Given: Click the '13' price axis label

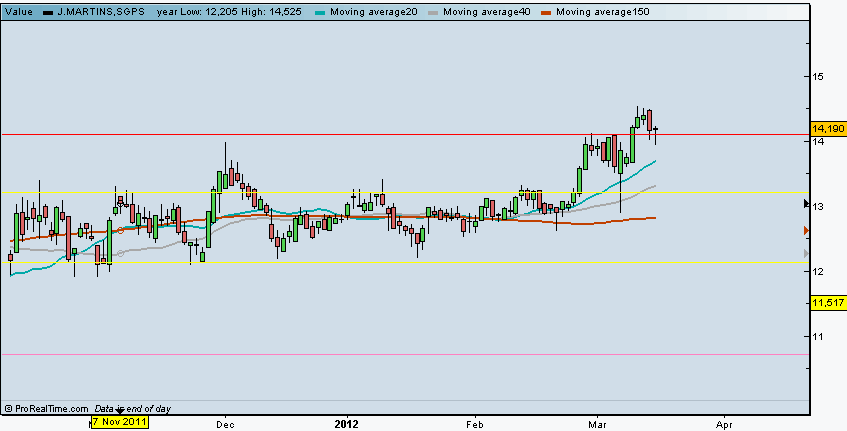Looking at the screenshot, I should [818, 206].
